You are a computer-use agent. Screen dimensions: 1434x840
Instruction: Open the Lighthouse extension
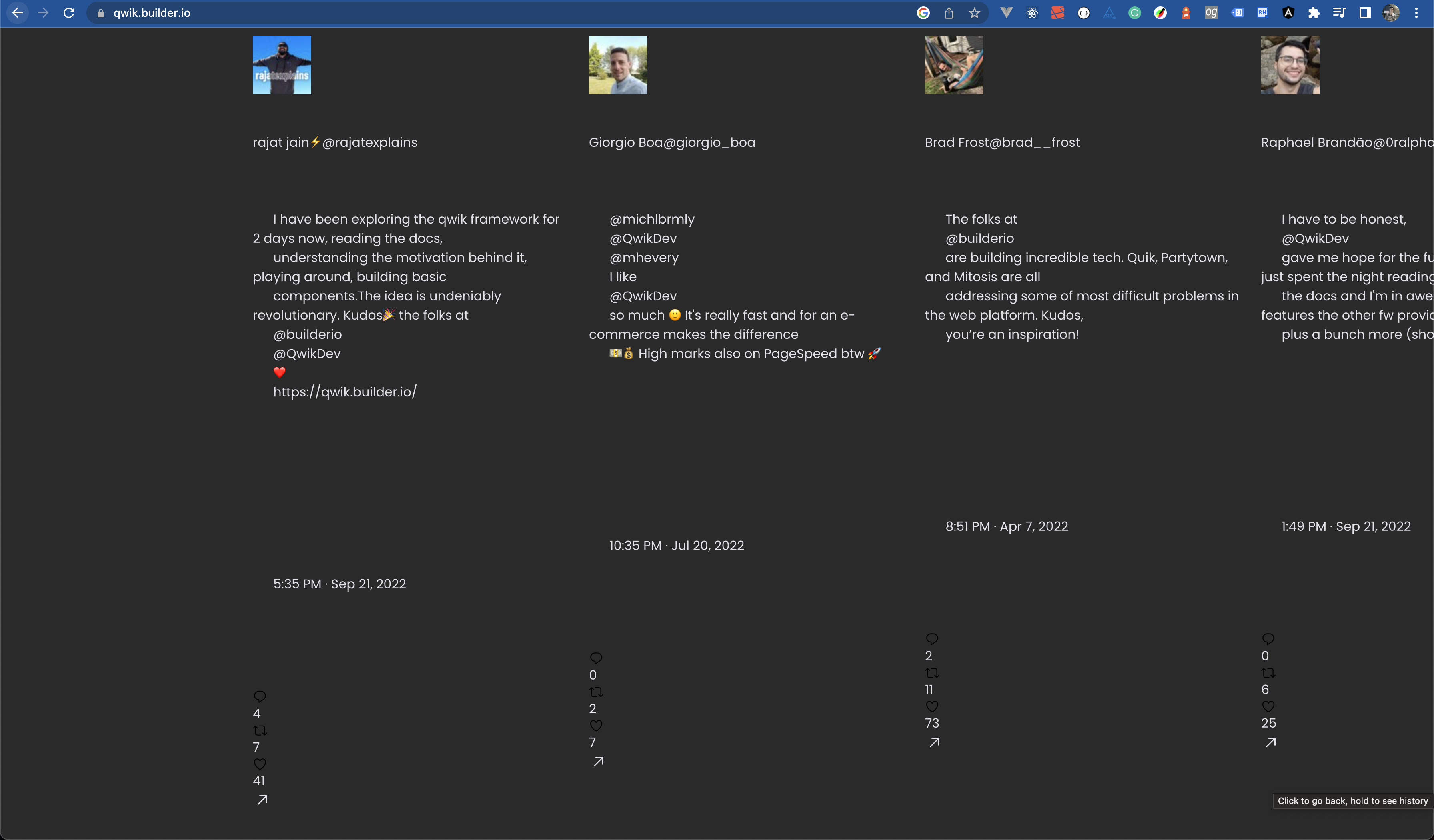coord(1185,13)
